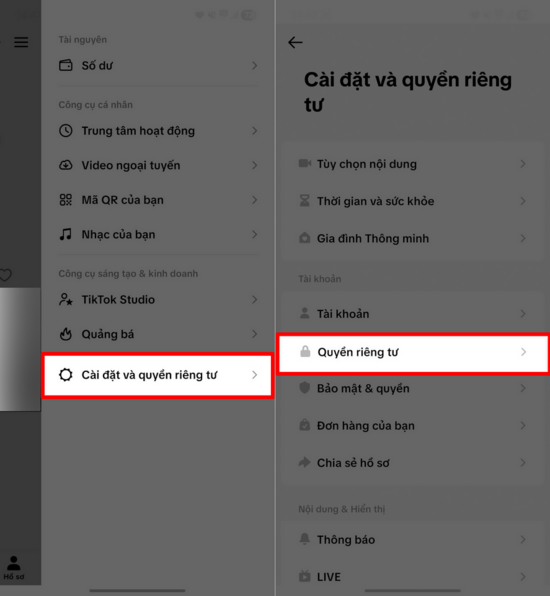Tap the hamburger menu icon
This screenshot has height=596, width=550.
21,42
